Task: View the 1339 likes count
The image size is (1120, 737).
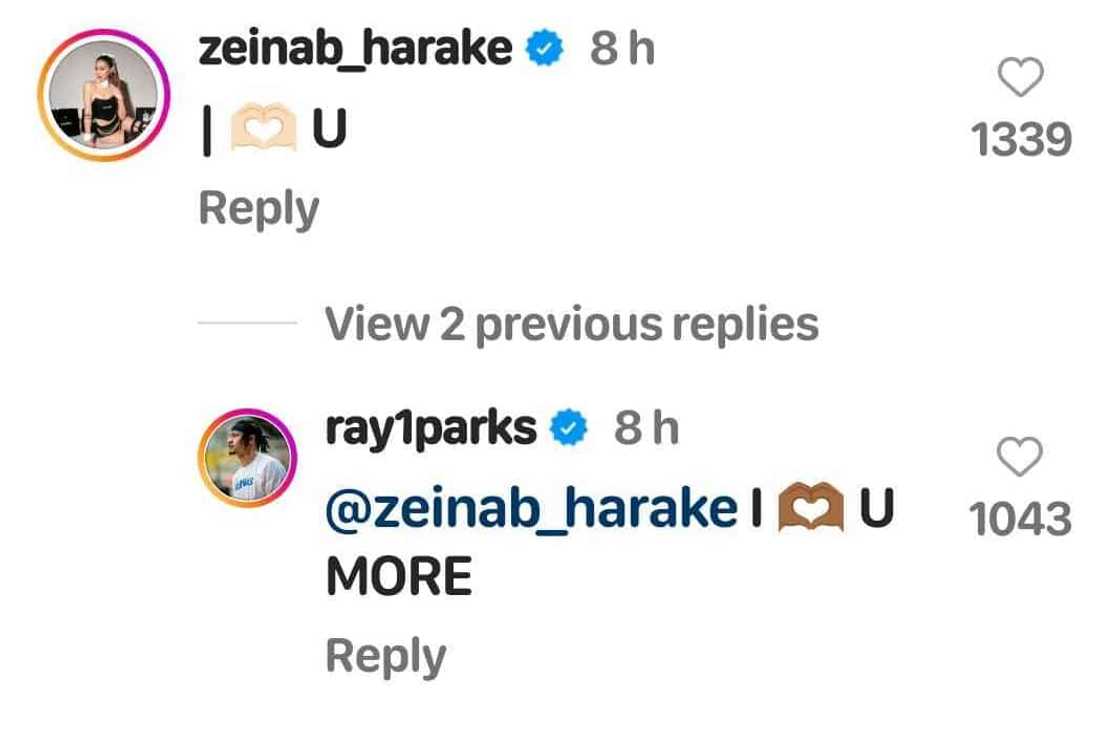Action: point(1021,140)
